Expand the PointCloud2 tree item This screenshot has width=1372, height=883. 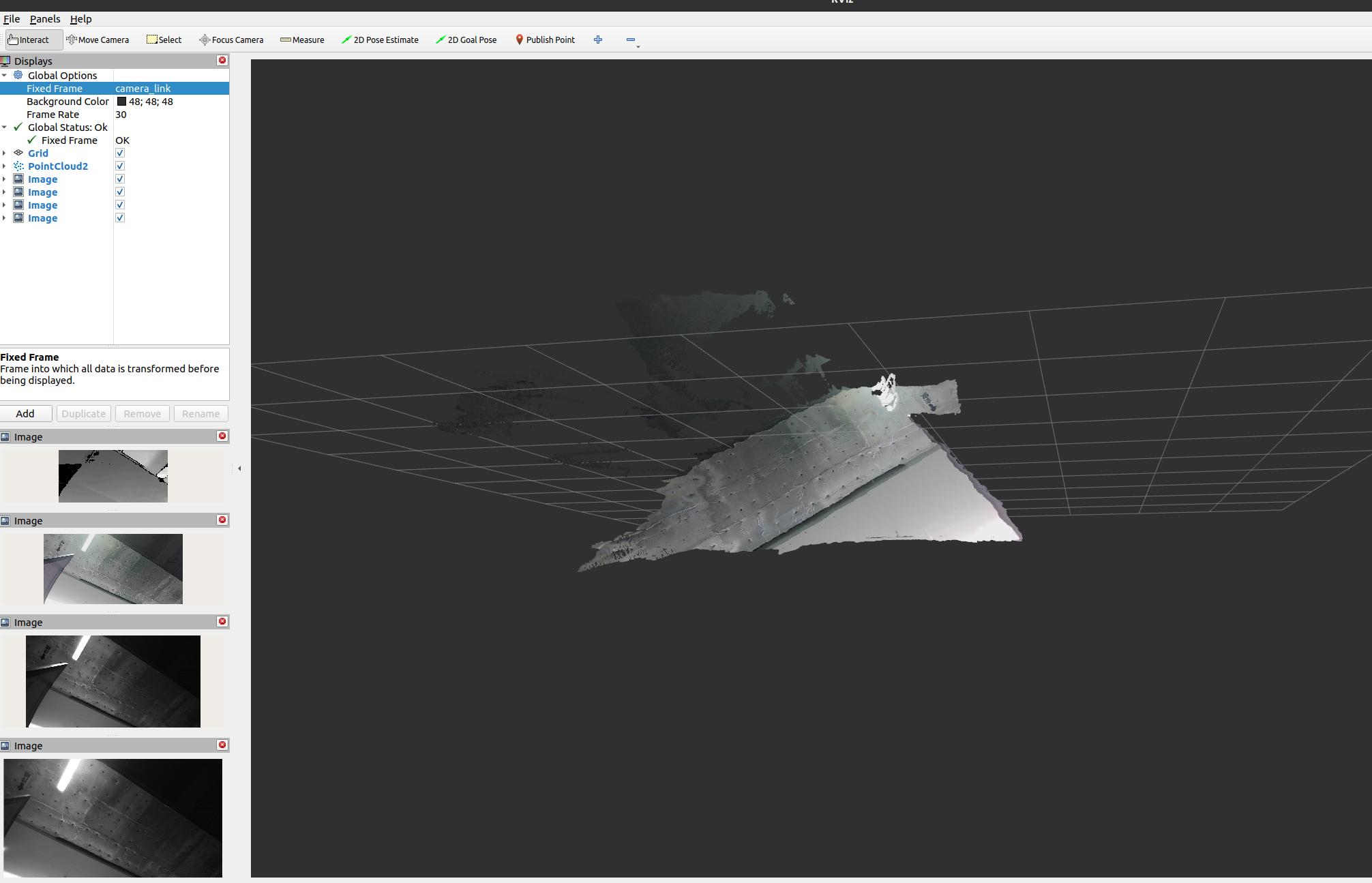(x=5, y=166)
